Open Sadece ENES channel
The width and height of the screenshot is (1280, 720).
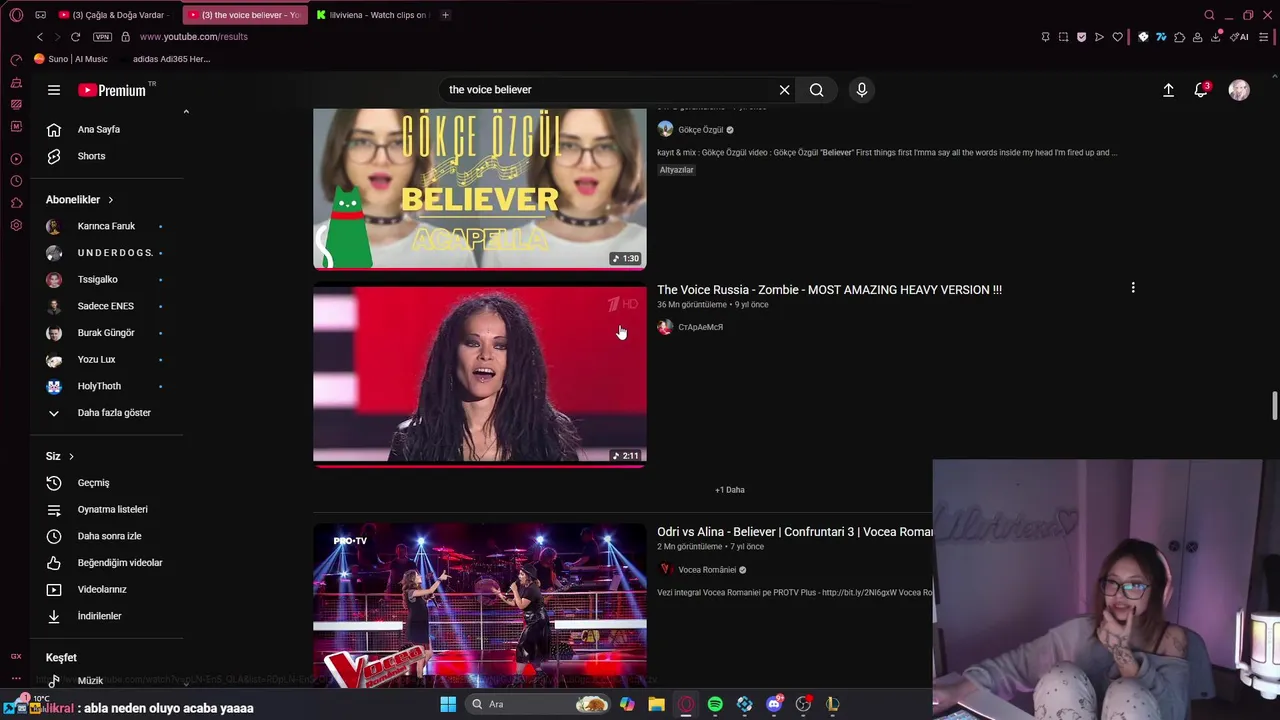pos(107,306)
